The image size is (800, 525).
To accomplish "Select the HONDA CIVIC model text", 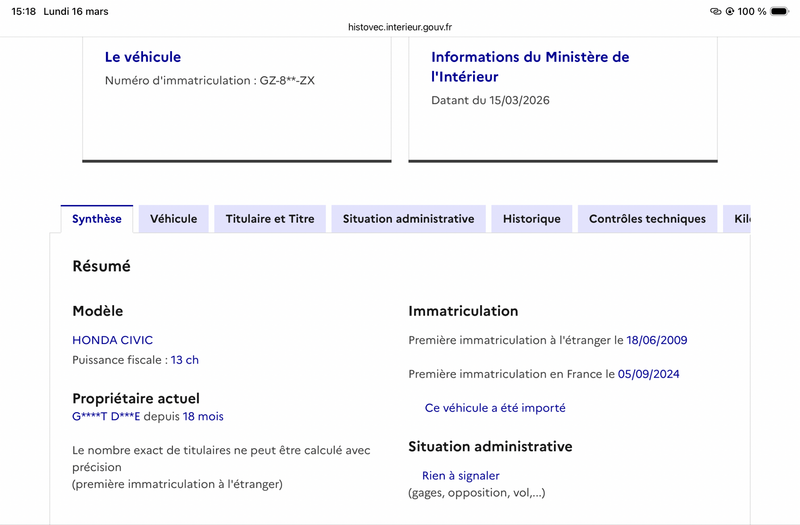I will [x=112, y=340].
